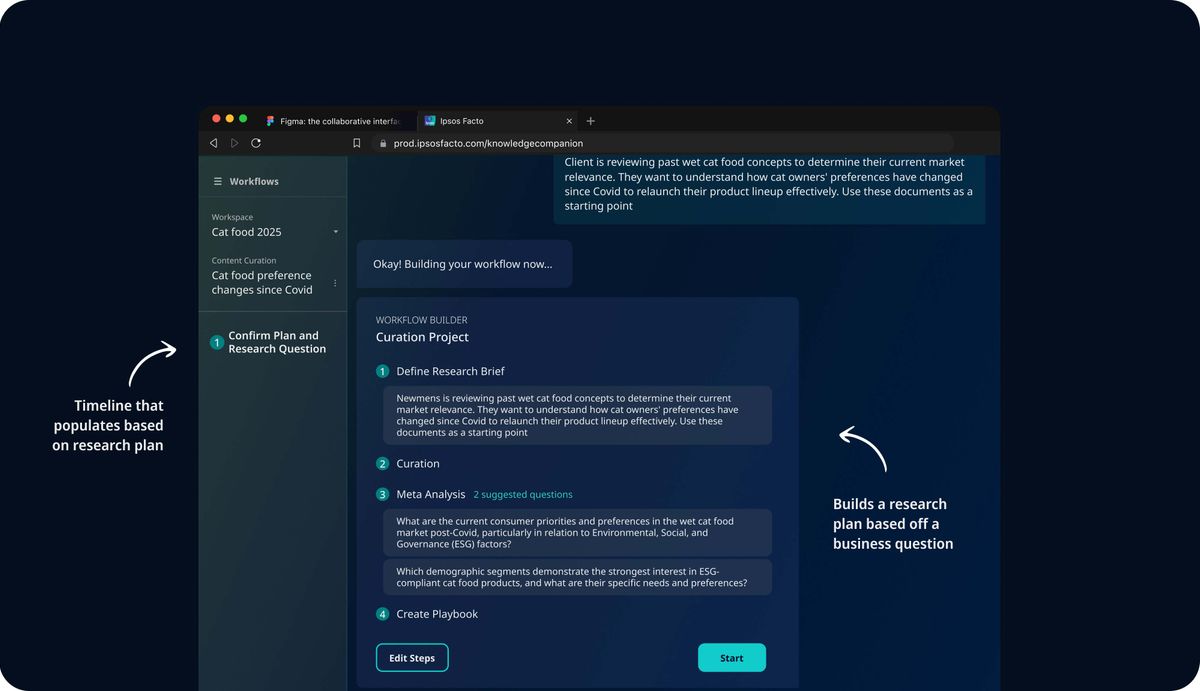The width and height of the screenshot is (1200, 691).
Task: Click the Cat food preference changes since Covid entry
Action: pyautogui.click(x=262, y=283)
